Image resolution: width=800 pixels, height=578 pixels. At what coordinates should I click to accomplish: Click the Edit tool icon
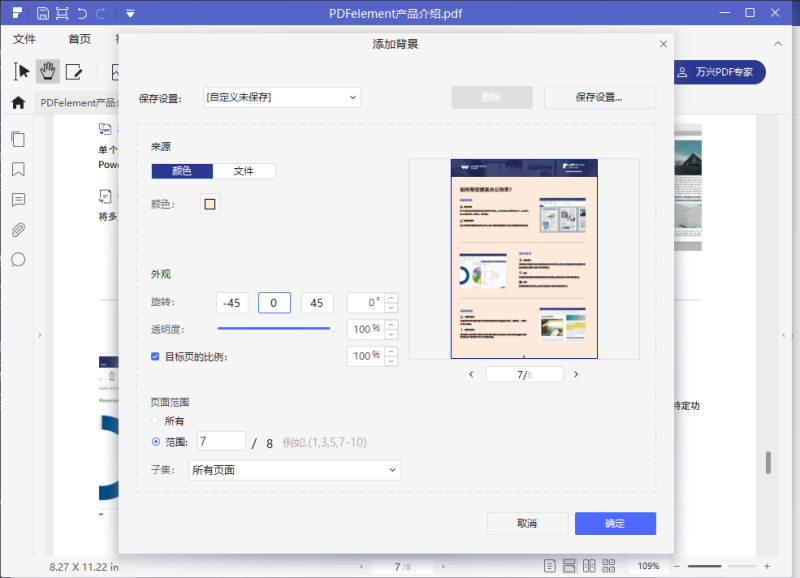point(74,71)
